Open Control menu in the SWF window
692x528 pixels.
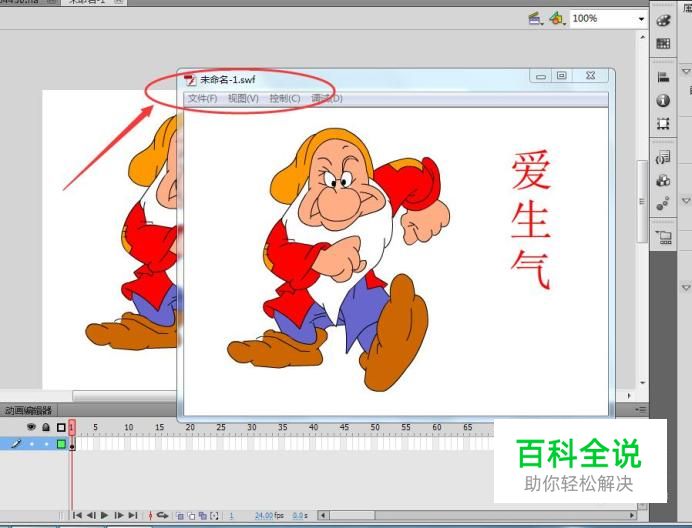click(285, 98)
